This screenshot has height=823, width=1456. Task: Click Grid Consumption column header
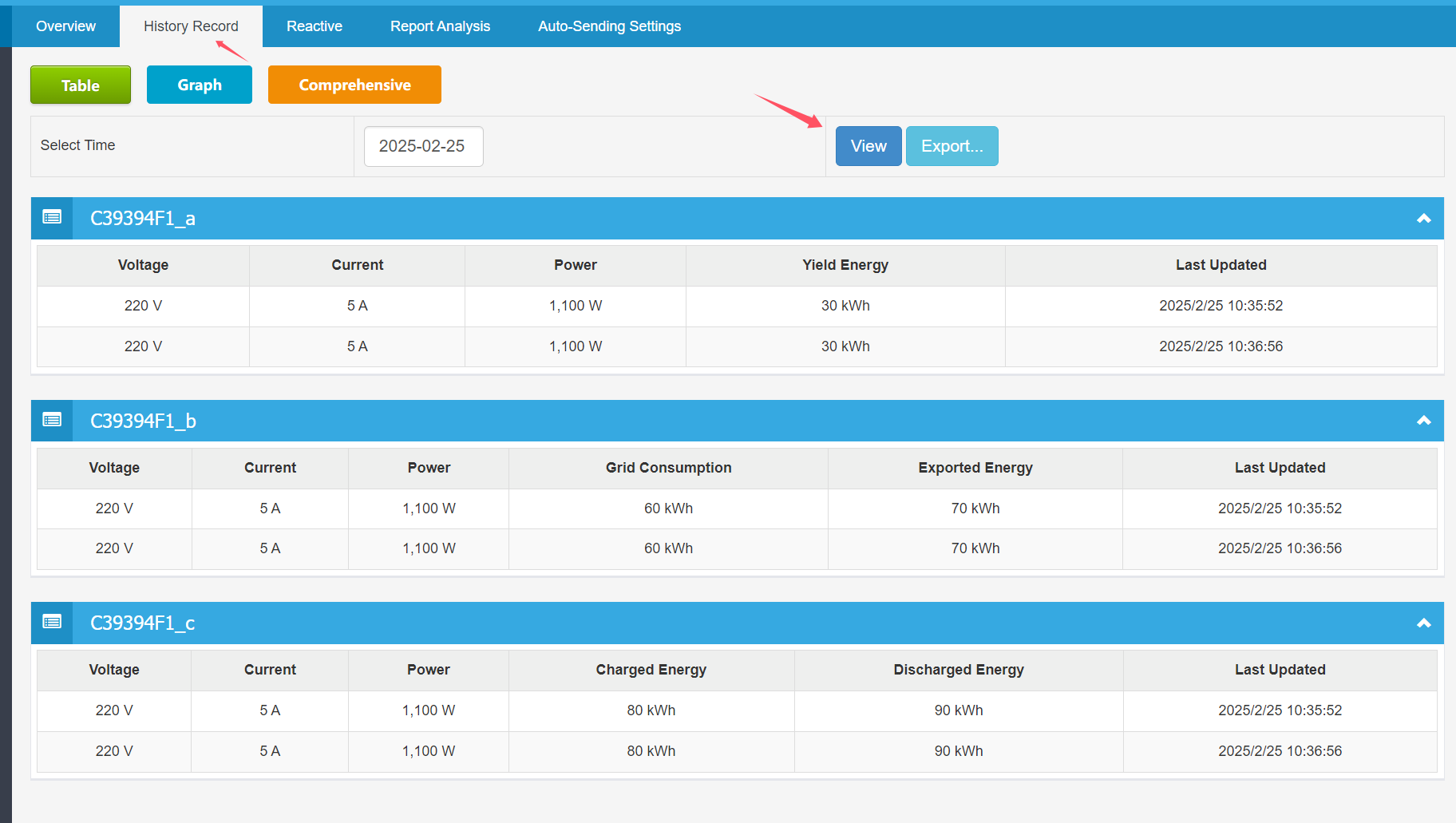point(669,468)
